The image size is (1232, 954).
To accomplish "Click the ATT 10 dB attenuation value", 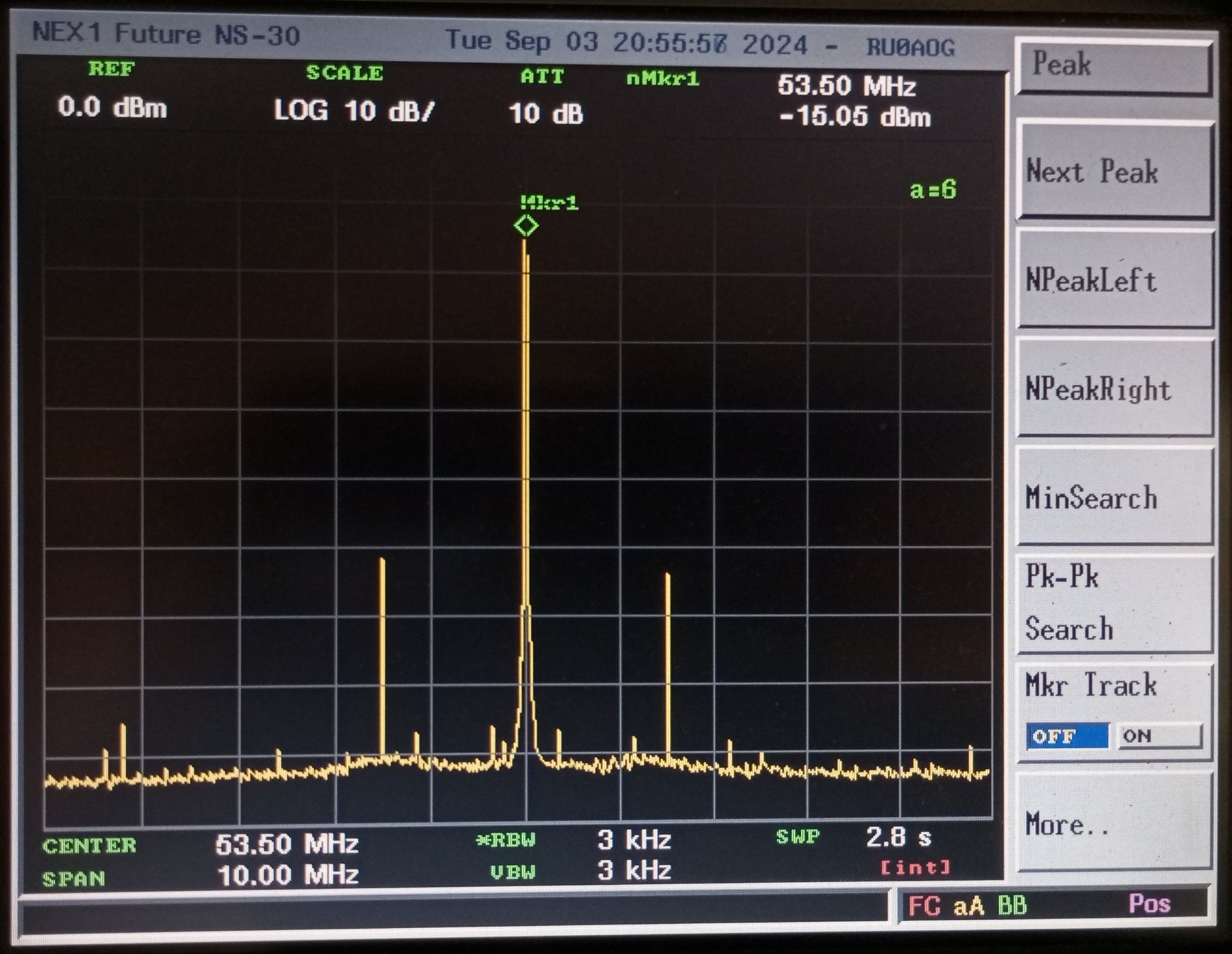I will (546, 114).
